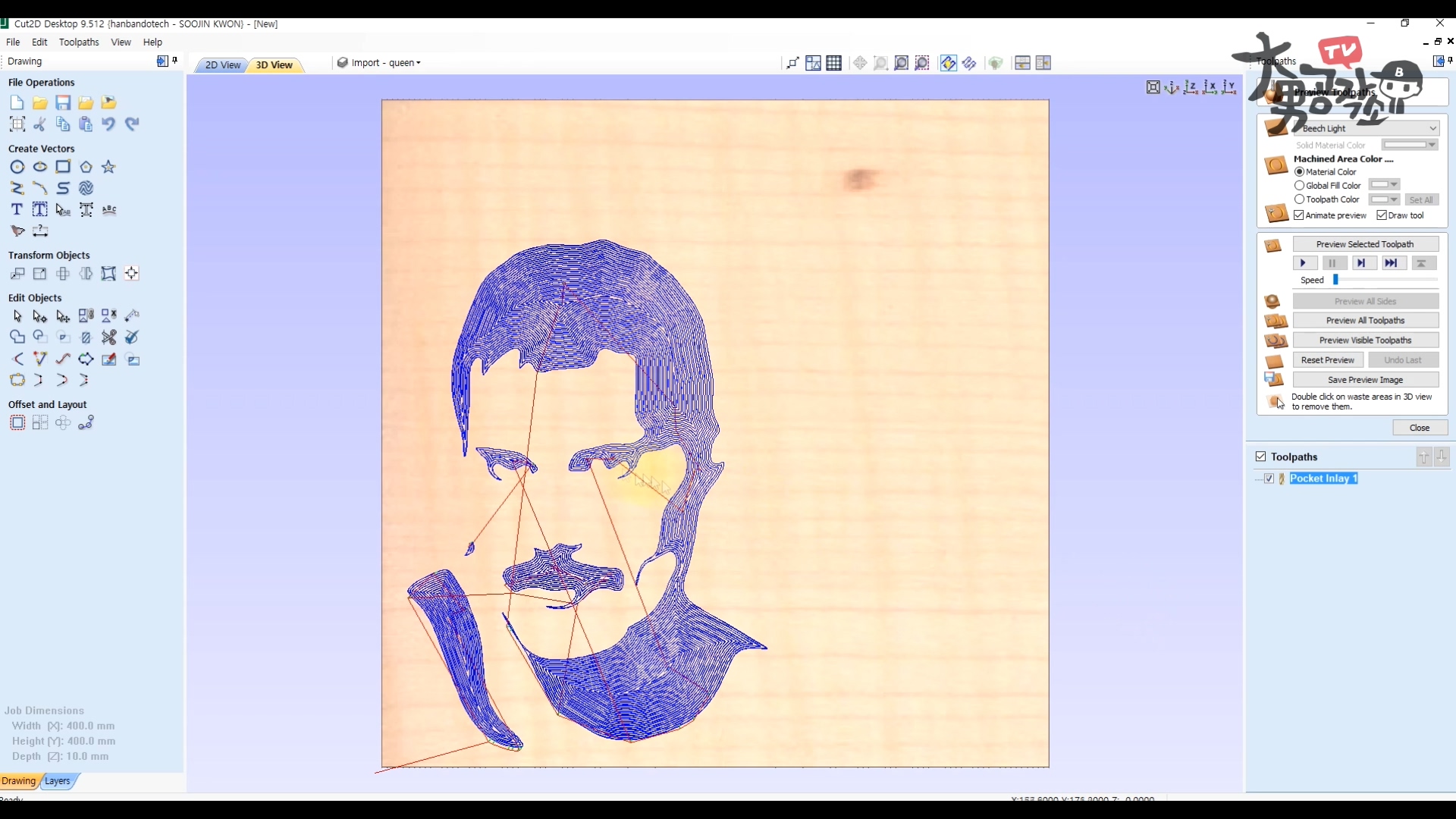This screenshot has width=1456, height=819.
Task: Open the Solid Material Color dropdown
Action: 1410,145
